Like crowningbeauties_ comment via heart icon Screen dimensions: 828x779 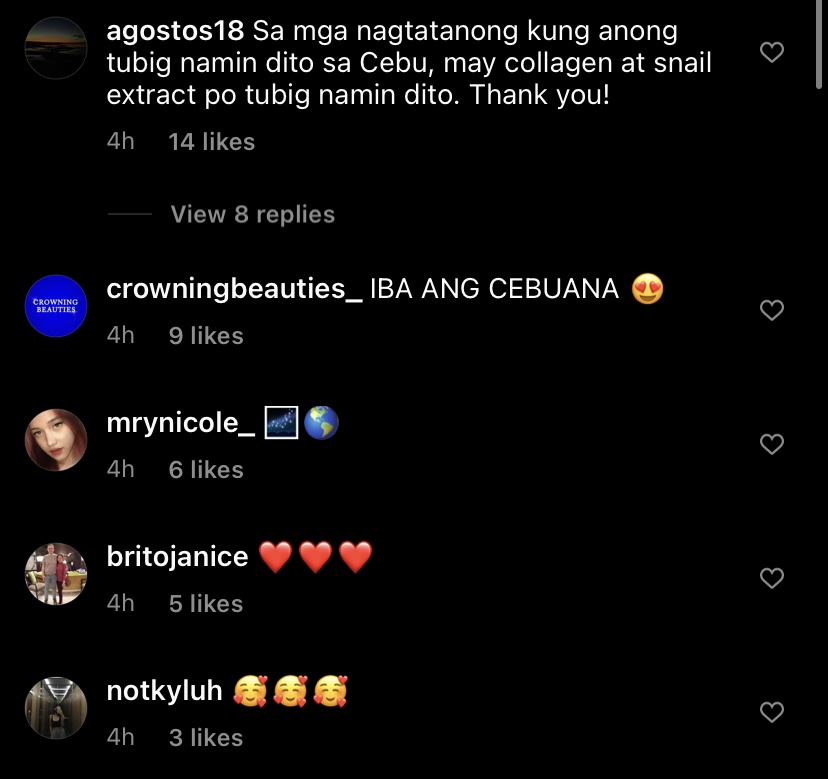[x=771, y=310]
